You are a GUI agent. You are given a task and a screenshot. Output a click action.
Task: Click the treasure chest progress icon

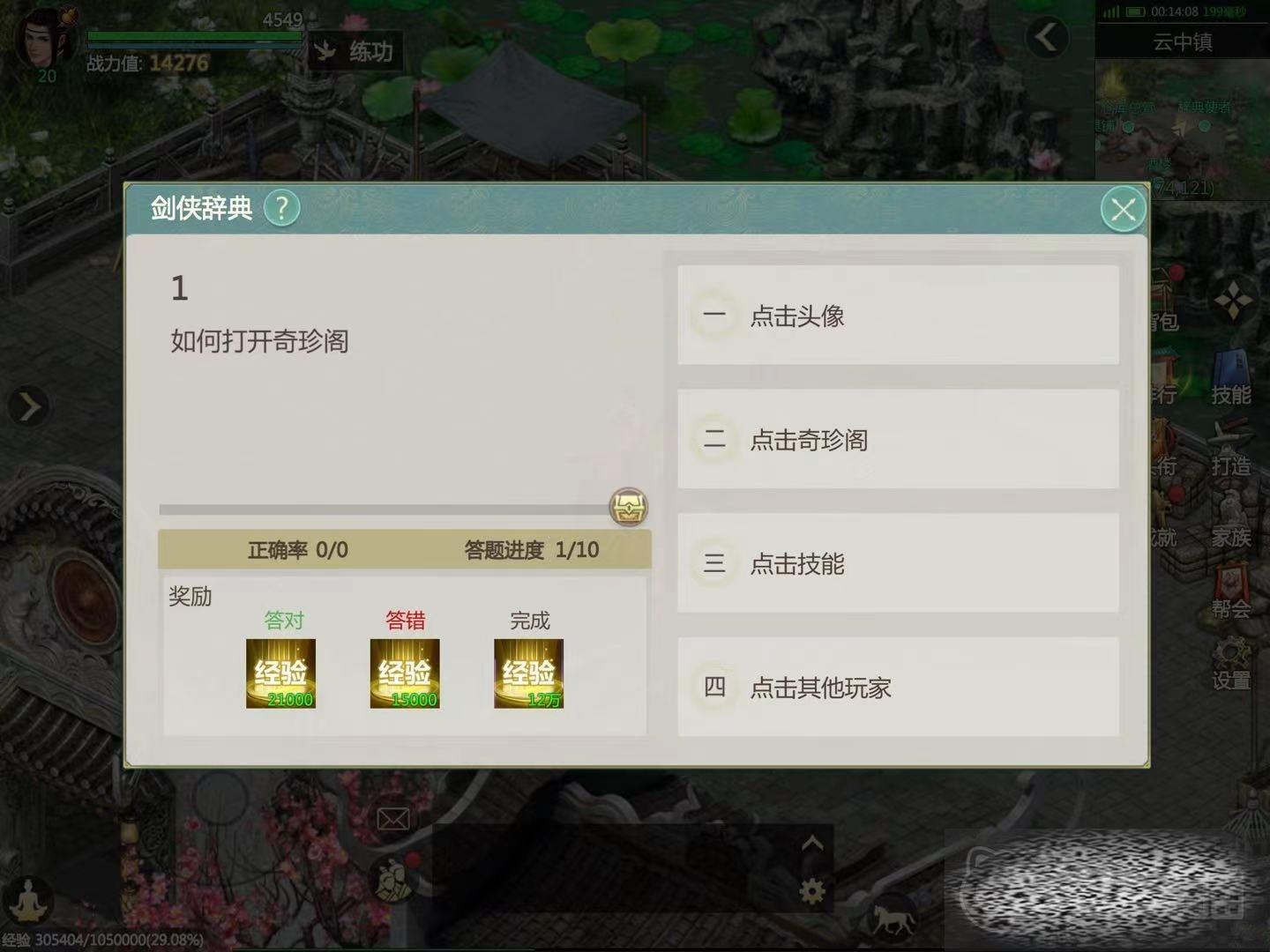[x=629, y=508]
